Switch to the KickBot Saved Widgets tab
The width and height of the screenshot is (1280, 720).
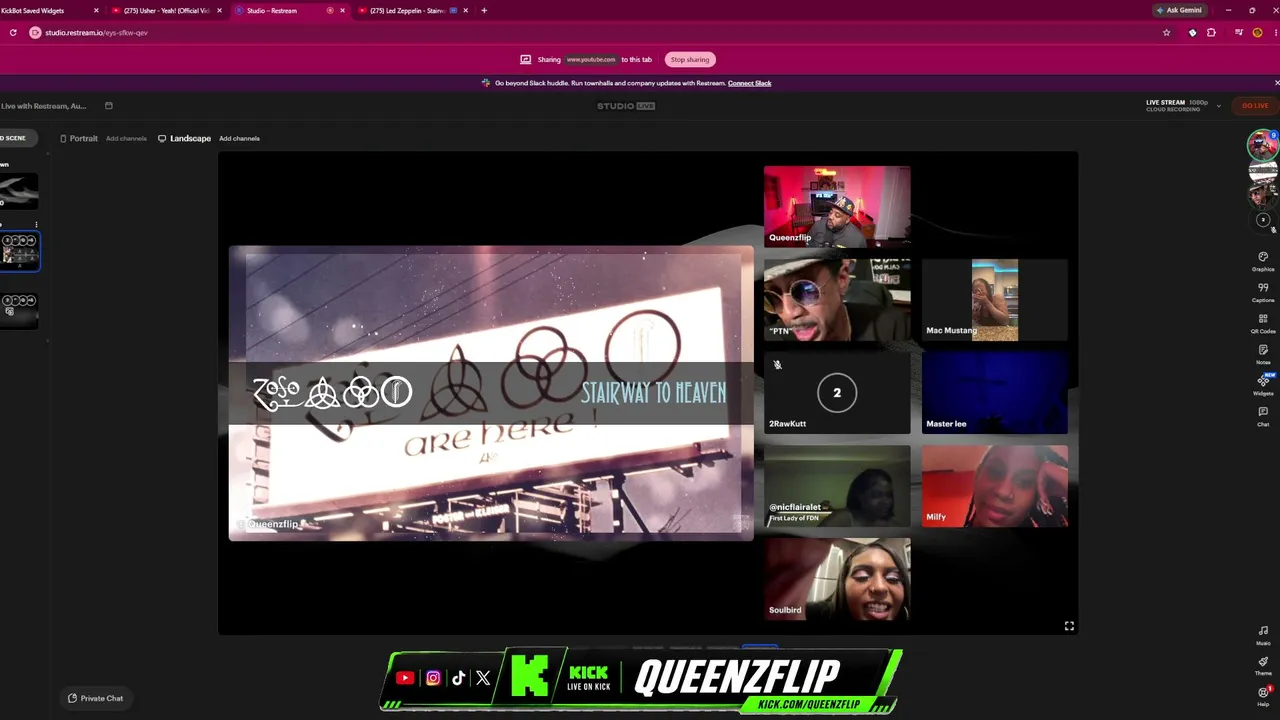coord(50,11)
